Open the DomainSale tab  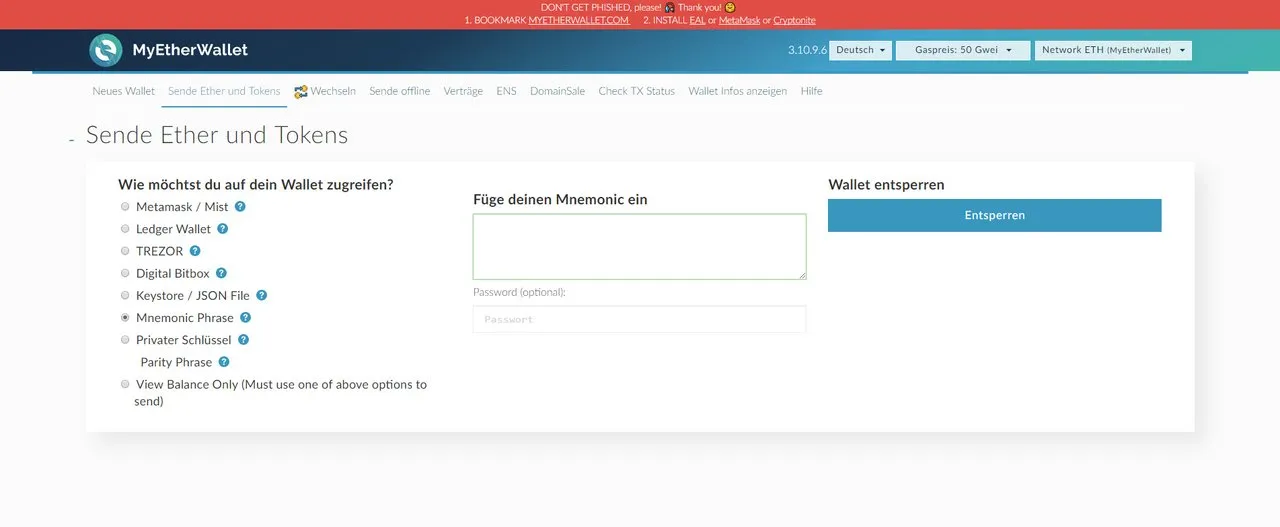(x=557, y=91)
